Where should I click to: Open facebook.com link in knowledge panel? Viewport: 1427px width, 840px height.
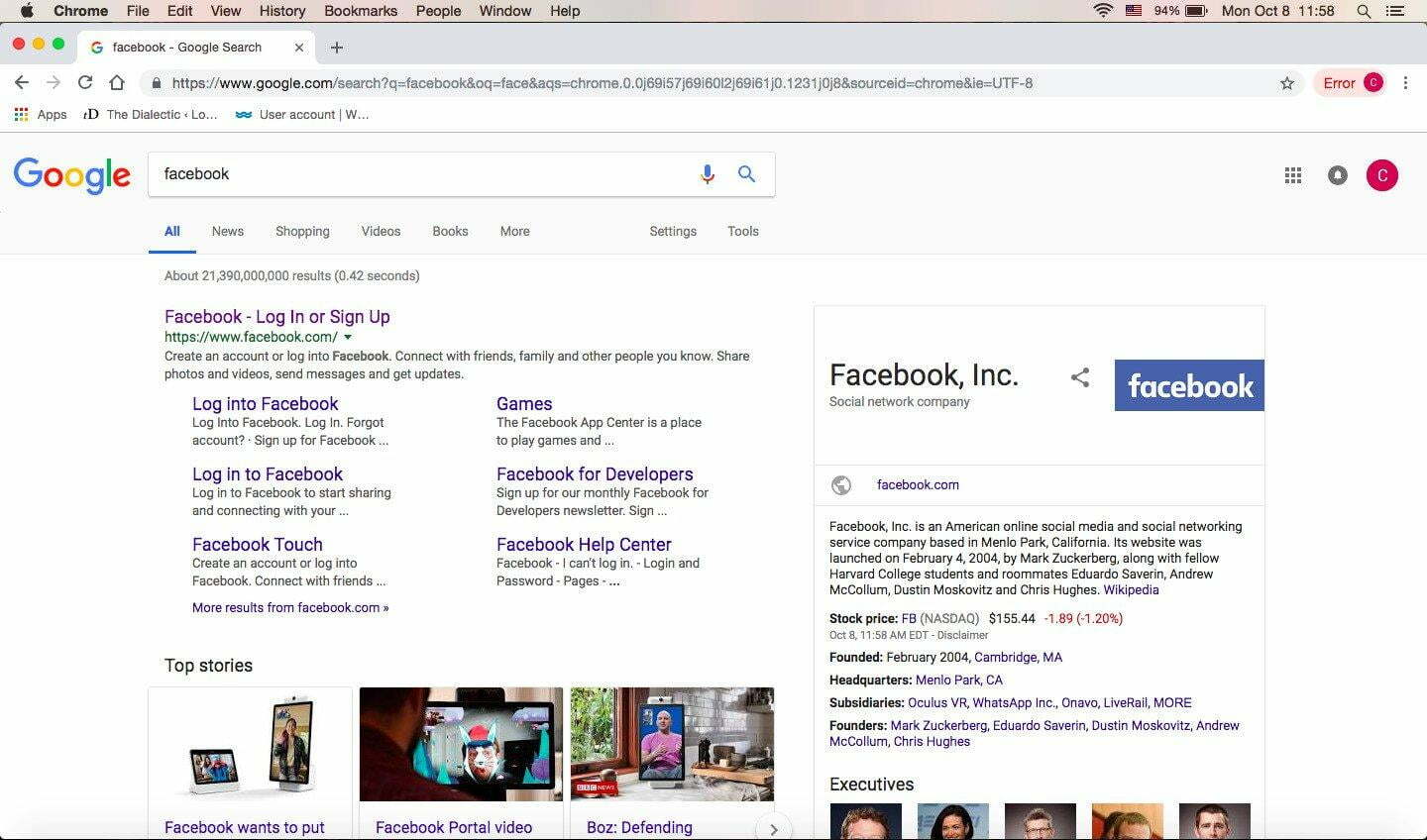(x=918, y=484)
